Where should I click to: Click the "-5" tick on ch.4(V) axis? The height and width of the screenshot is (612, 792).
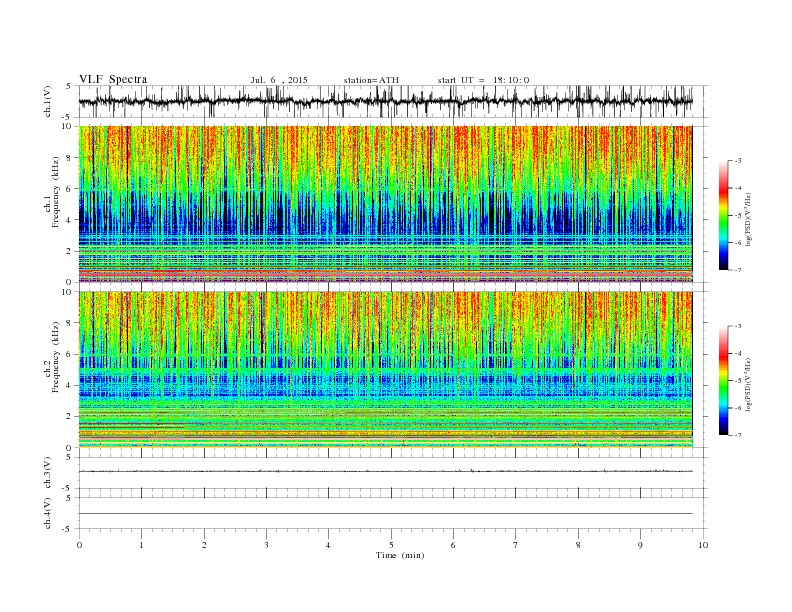pyautogui.click(x=68, y=529)
